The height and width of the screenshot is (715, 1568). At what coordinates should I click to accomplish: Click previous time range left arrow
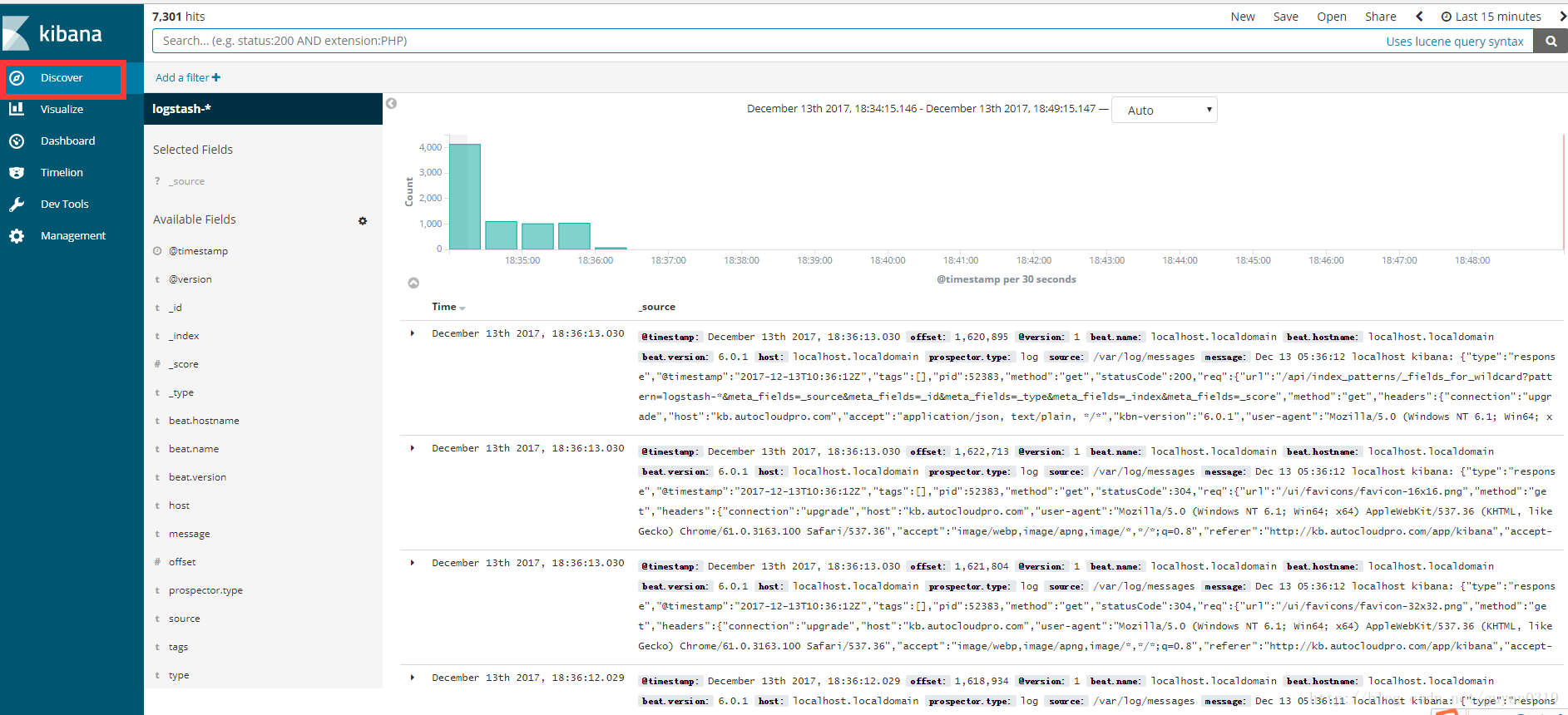click(x=1419, y=17)
